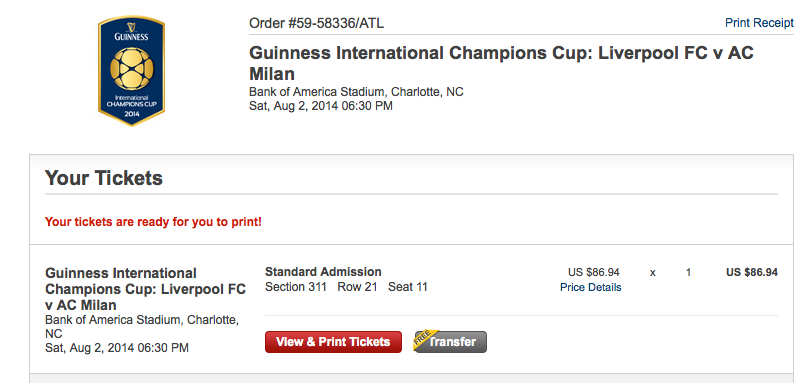Click the Row 21 text

coord(357,287)
